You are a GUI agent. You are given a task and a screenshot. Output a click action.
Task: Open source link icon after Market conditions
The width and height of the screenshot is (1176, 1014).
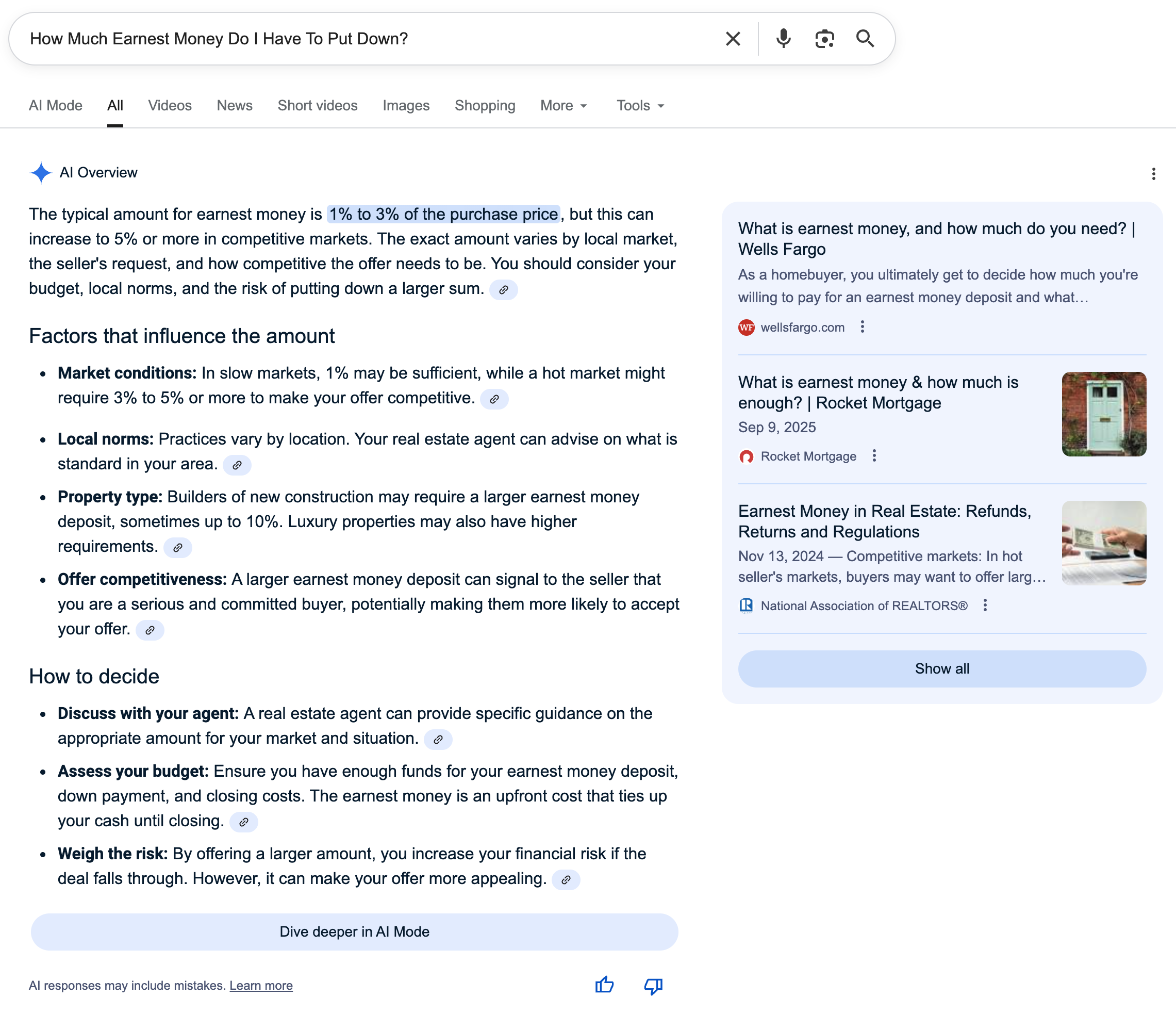(494, 399)
